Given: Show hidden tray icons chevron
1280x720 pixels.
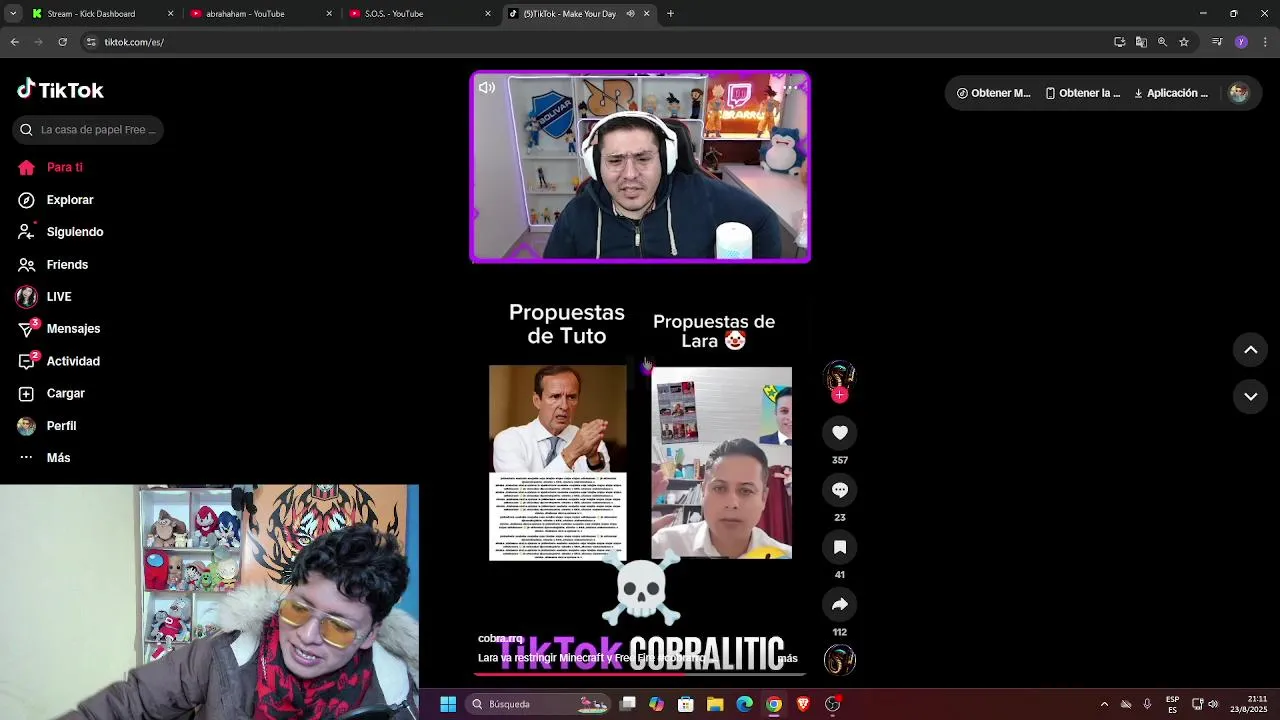Looking at the screenshot, I should click(x=1104, y=704).
